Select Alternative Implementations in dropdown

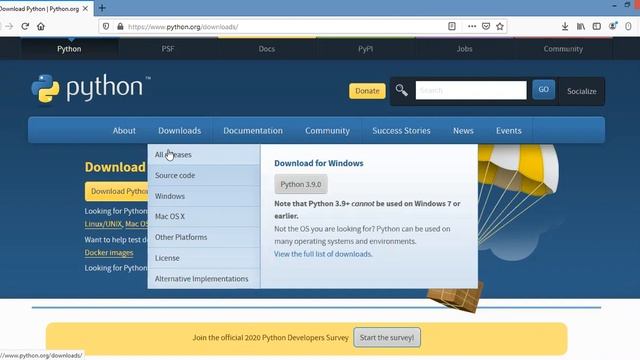point(204,279)
